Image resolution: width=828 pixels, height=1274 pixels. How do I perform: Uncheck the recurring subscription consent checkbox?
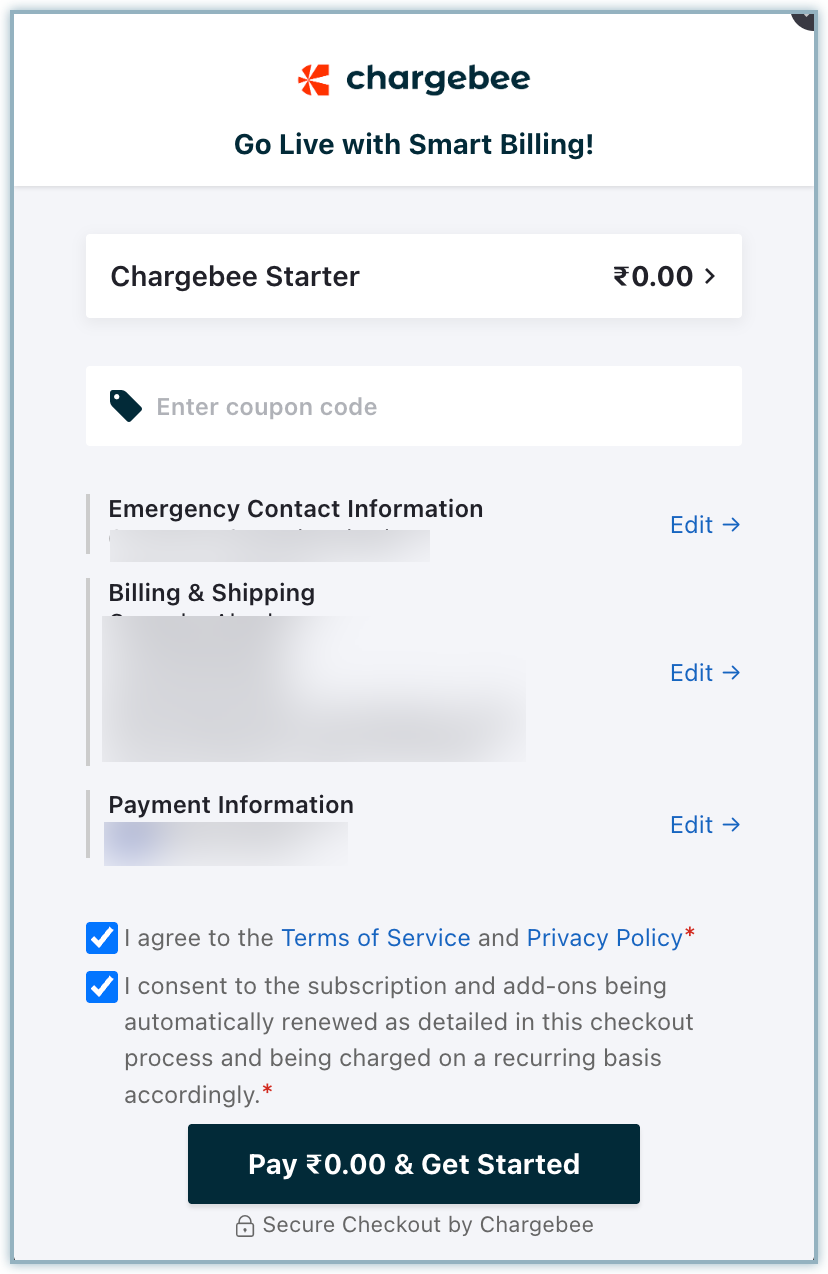(x=102, y=987)
